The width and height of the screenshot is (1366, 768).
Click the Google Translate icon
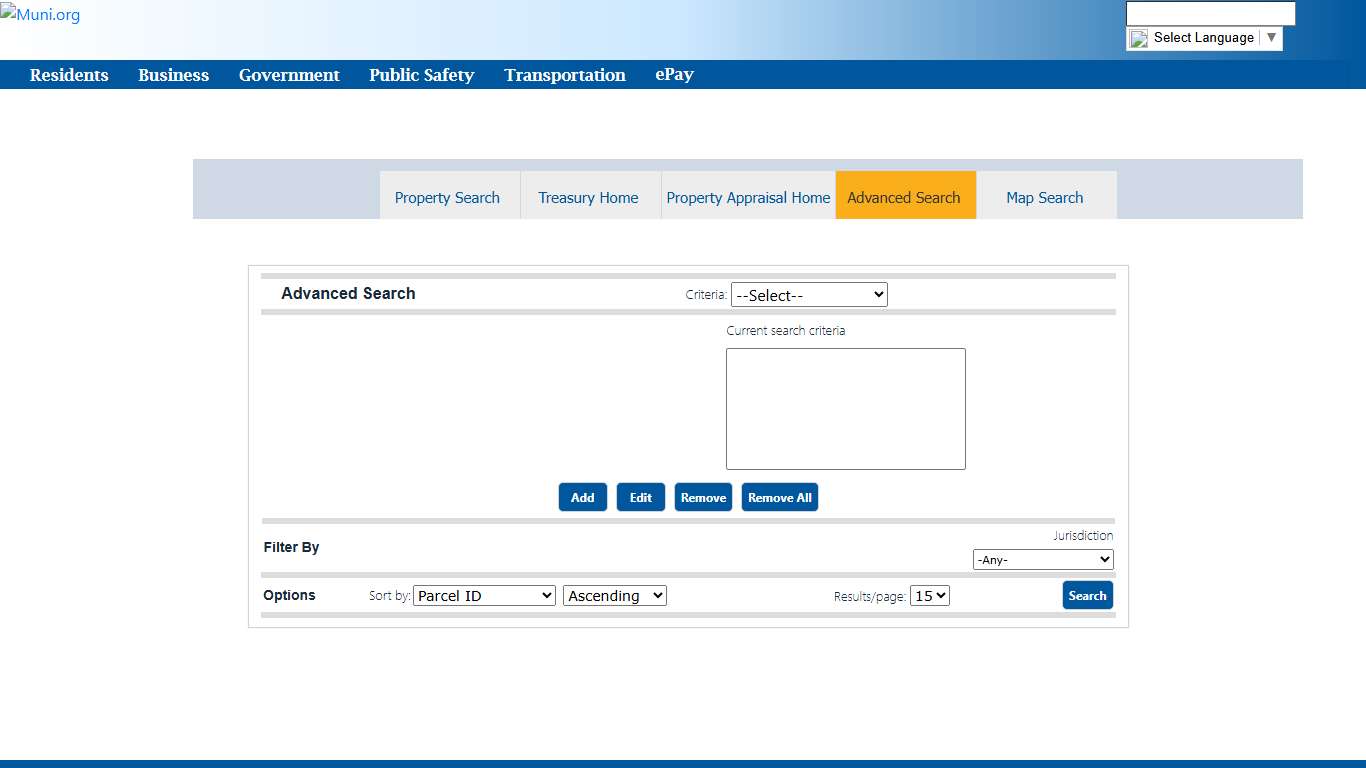(1139, 39)
